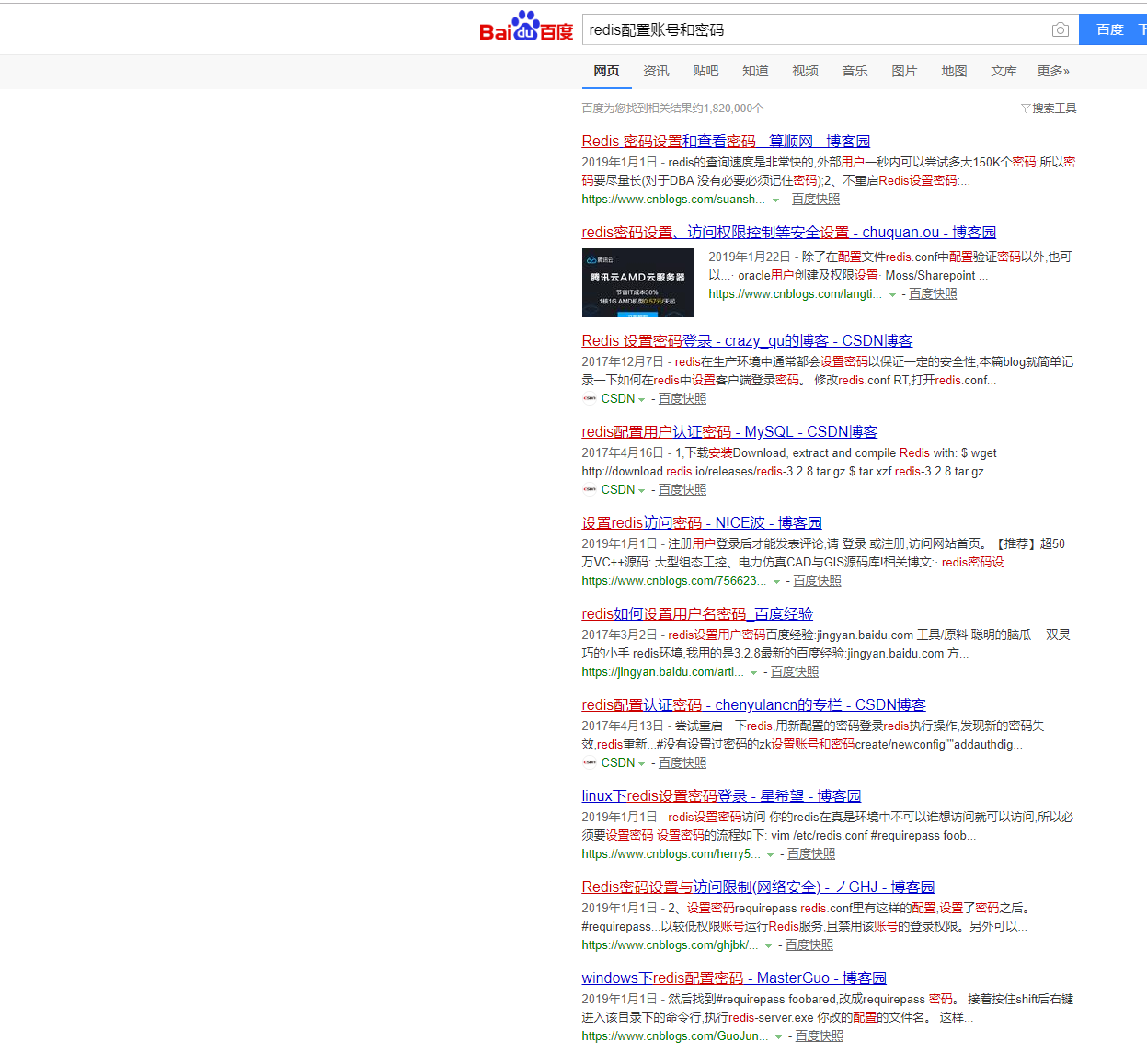The image size is (1147, 1064).
Task: Select the 网页 tab
Action: pos(606,71)
